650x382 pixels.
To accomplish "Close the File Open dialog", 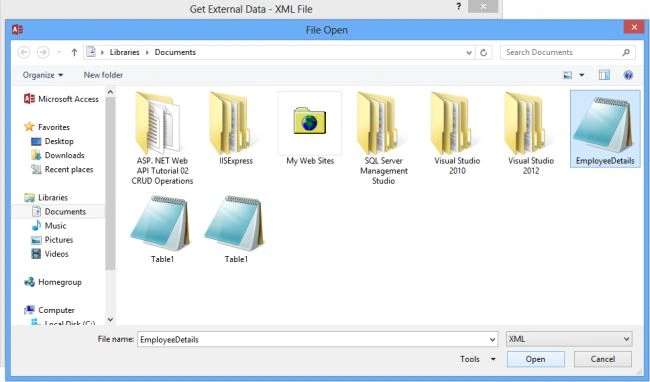I will [634, 27].
